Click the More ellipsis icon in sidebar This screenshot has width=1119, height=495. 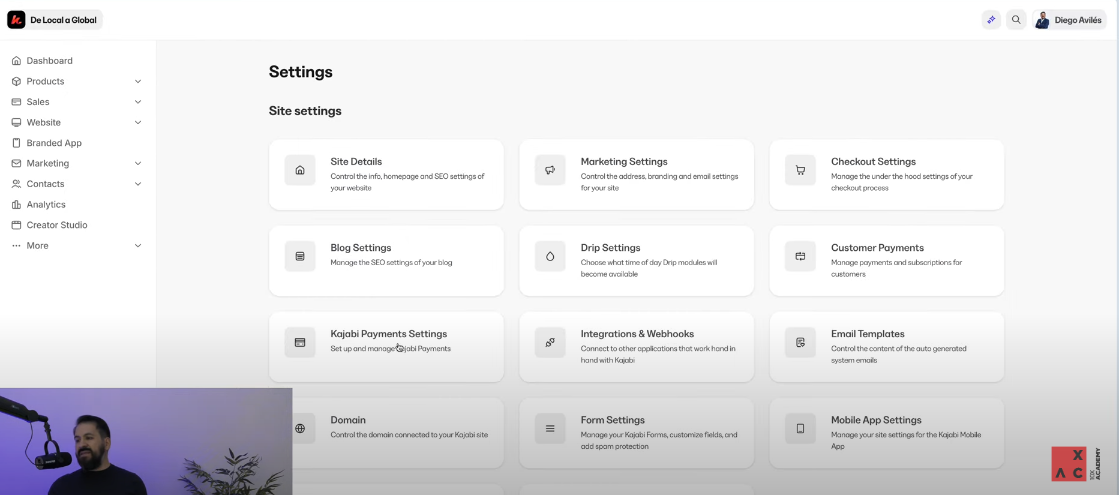pyautogui.click(x=16, y=246)
